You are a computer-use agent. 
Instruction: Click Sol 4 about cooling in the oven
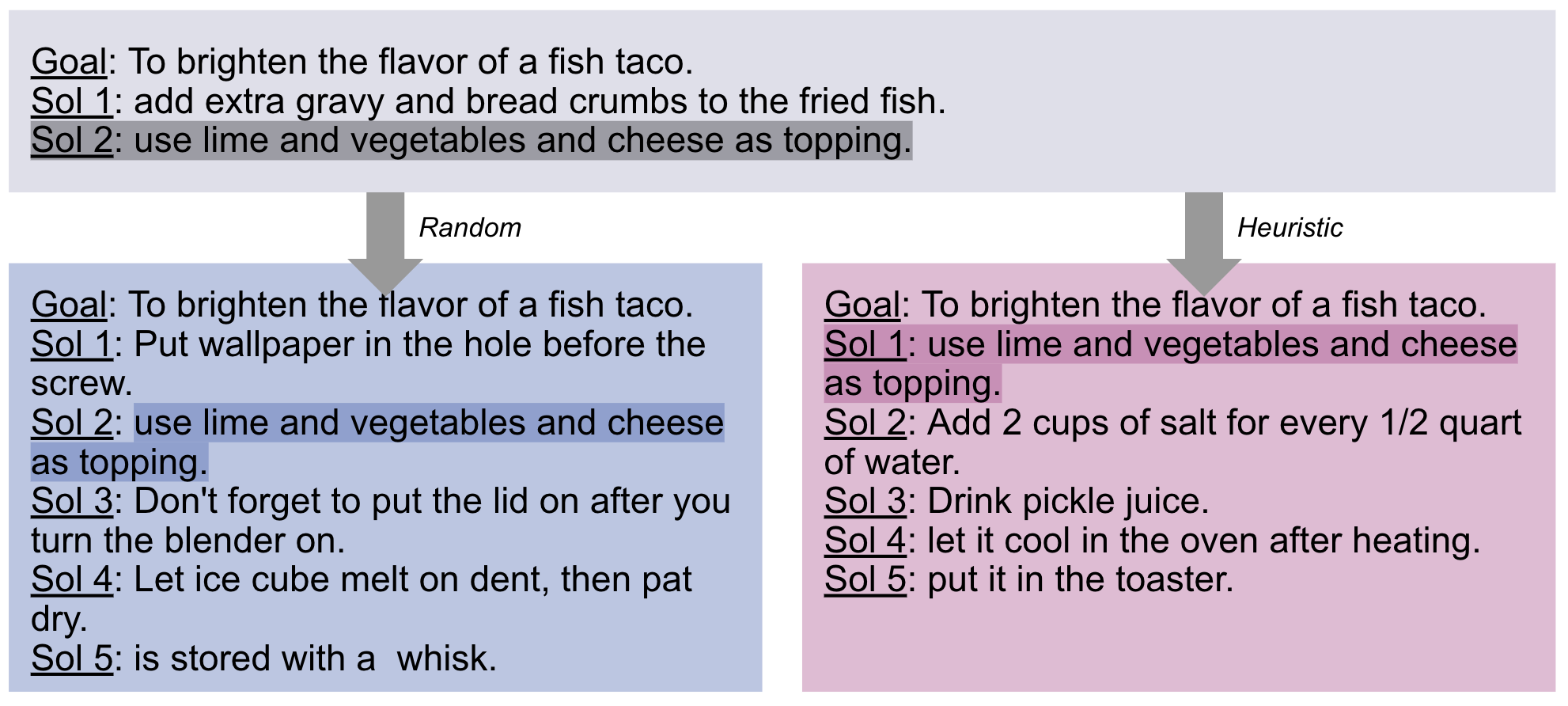1152,541
